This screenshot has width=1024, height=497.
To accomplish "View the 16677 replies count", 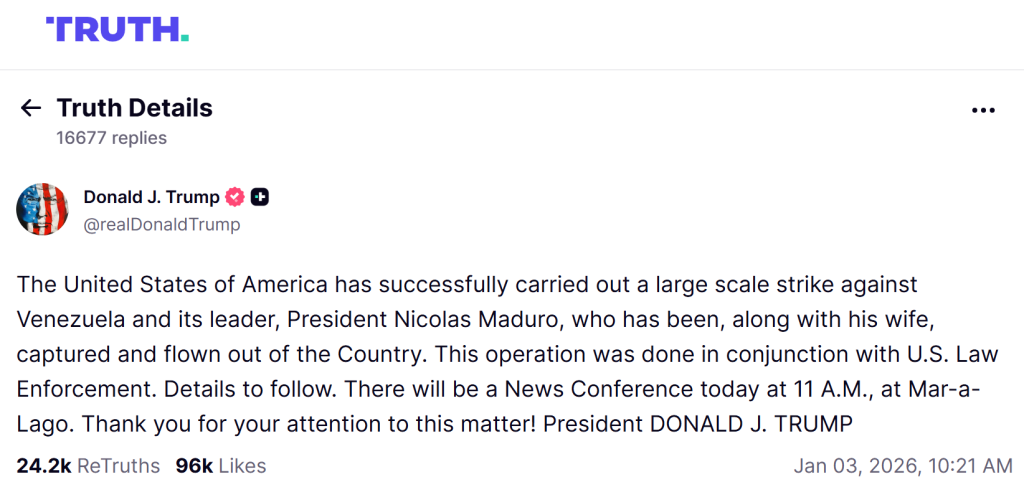I will click(x=111, y=138).
